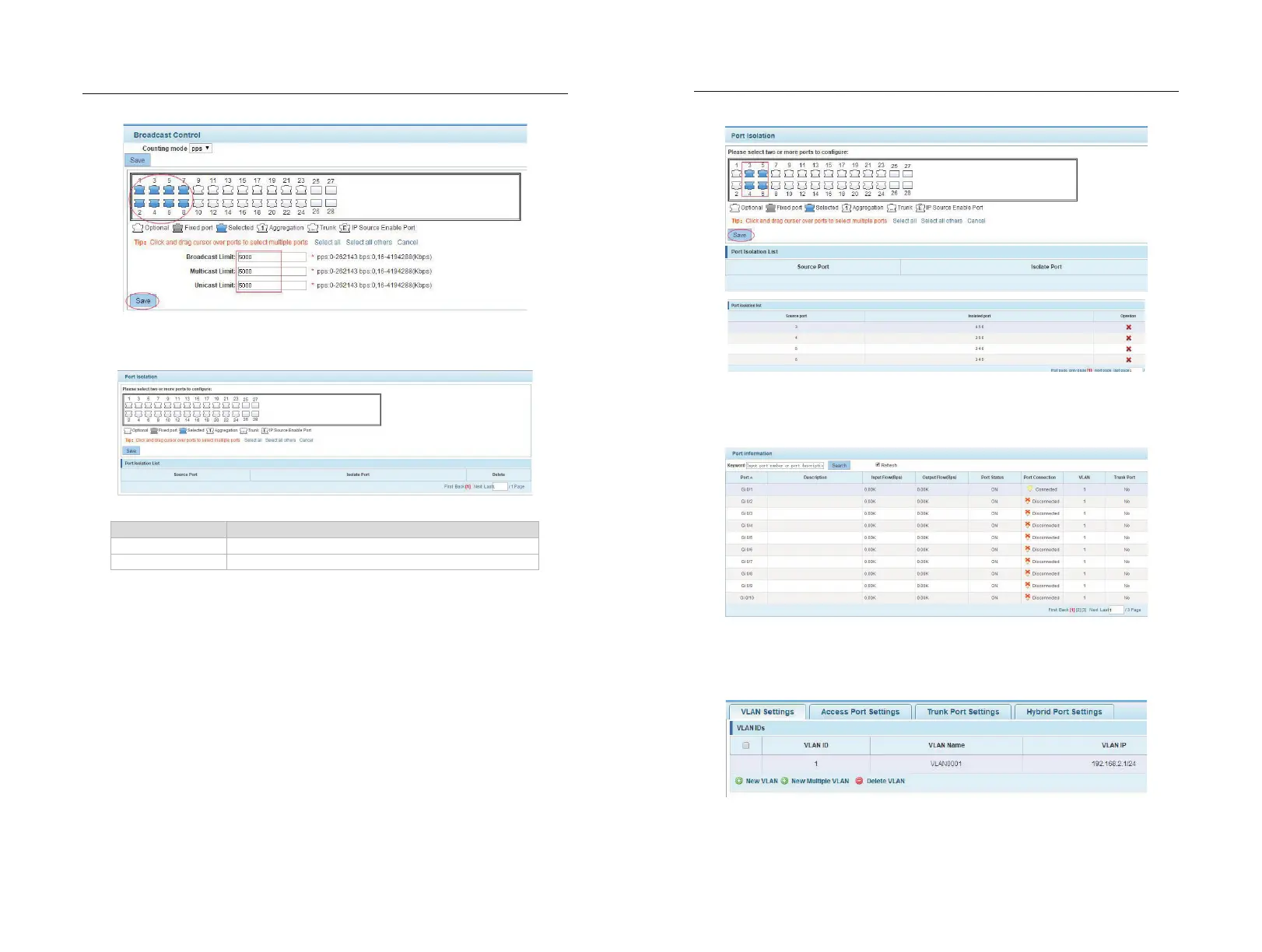Open the Counting mode pps dropdown
The width and height of the screenshot is (1262, 952).
[x=201, y=149]
